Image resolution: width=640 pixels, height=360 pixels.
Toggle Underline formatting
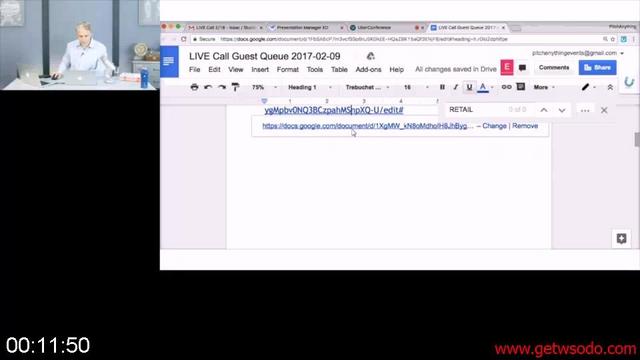[x=469, y=87]
